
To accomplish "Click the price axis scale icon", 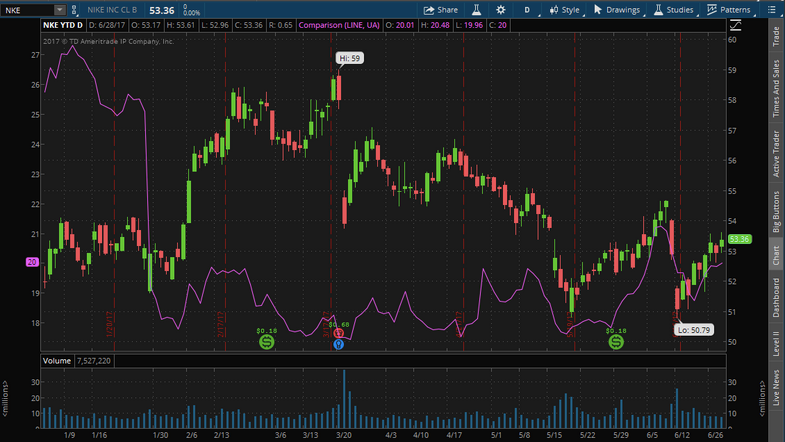I will 735,25.
